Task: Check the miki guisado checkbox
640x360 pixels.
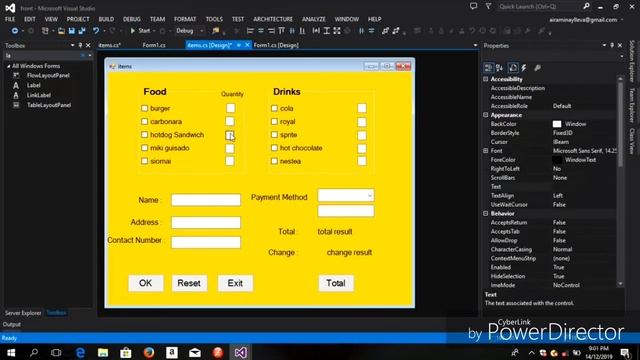Action: pos(144,148)
